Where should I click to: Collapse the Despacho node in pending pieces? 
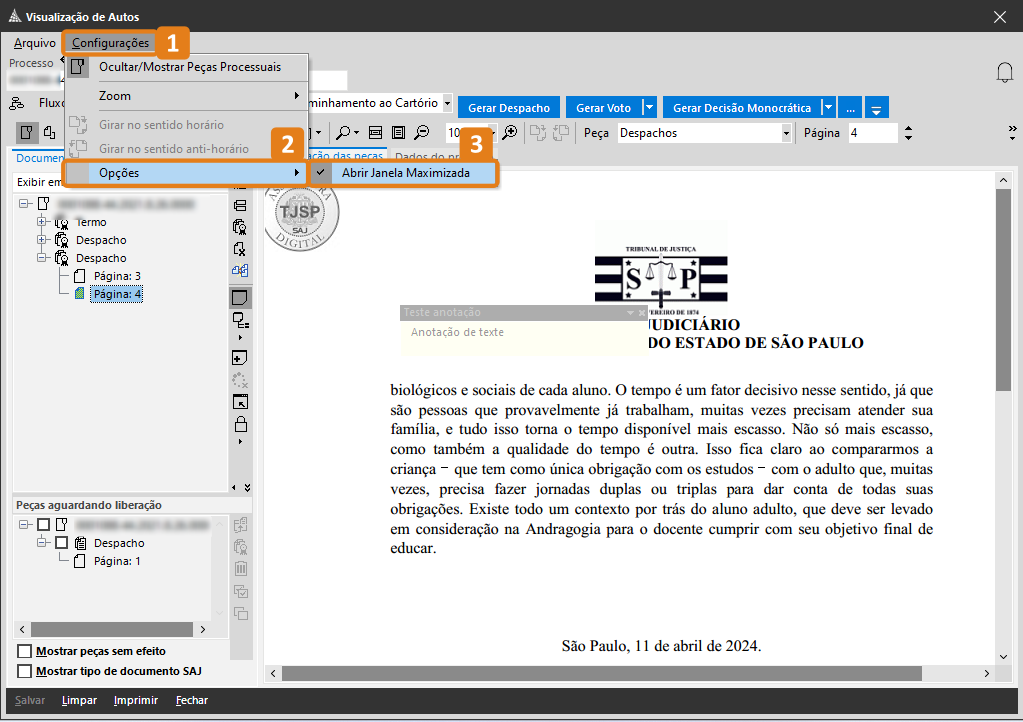coord(42,542)
